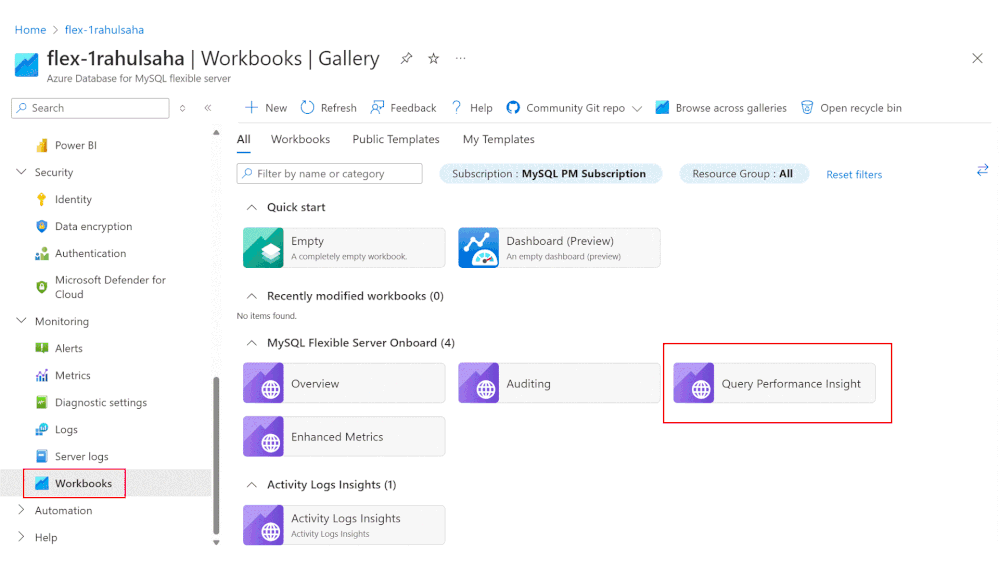
Task: Collapse the Security section in sidebar
Action: pos(22,172)
